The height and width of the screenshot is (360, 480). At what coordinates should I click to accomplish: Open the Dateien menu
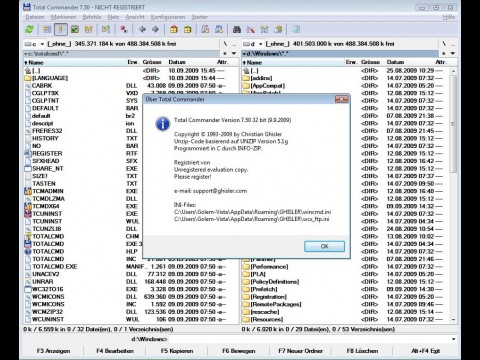(35, 17)
